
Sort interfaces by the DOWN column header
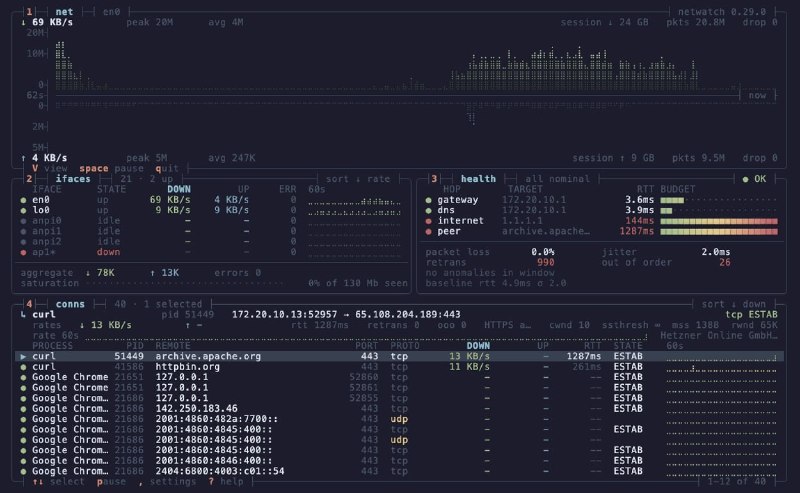coord(179,189)
